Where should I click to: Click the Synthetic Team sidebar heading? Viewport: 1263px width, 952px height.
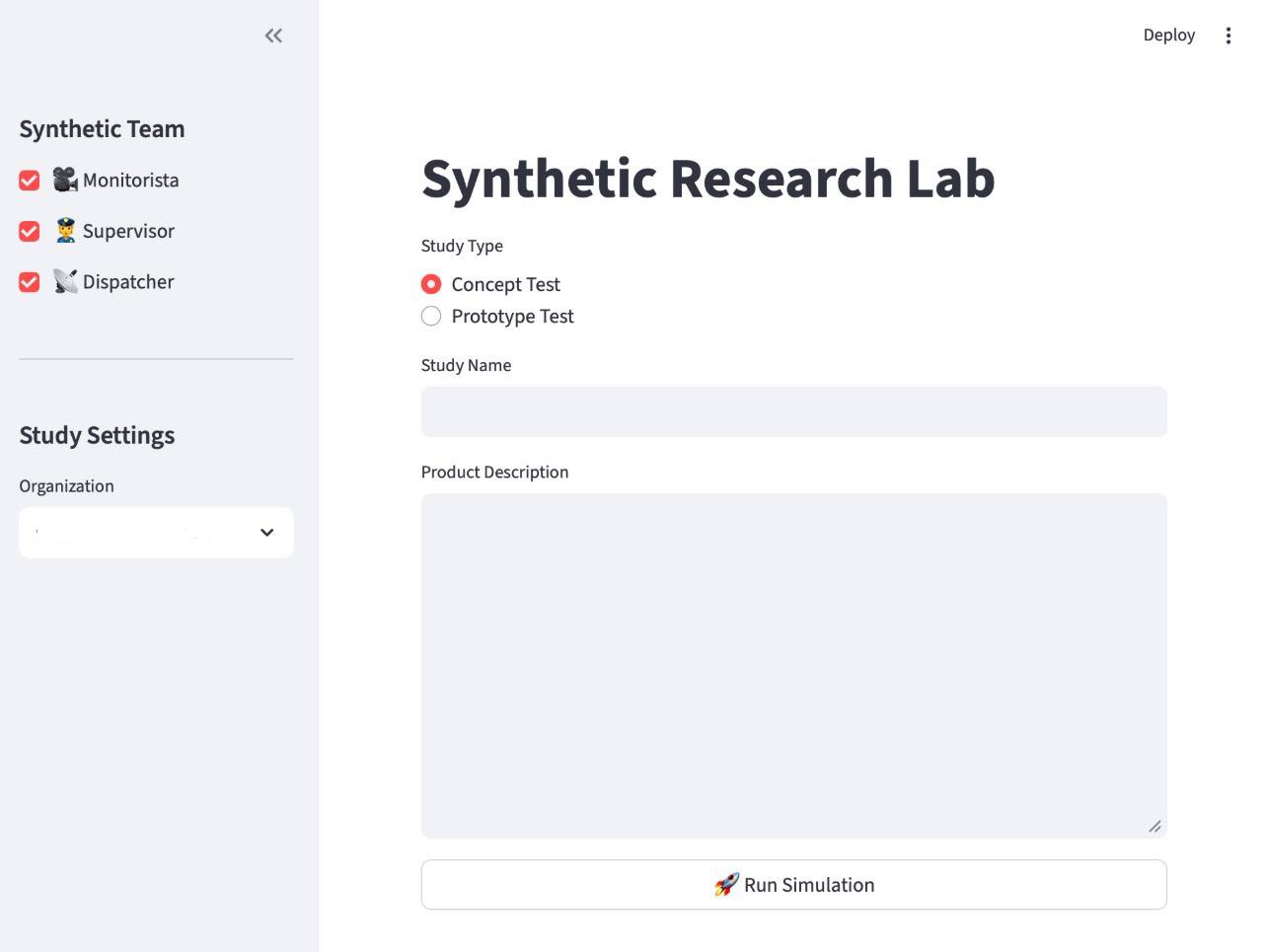[102, 129]
